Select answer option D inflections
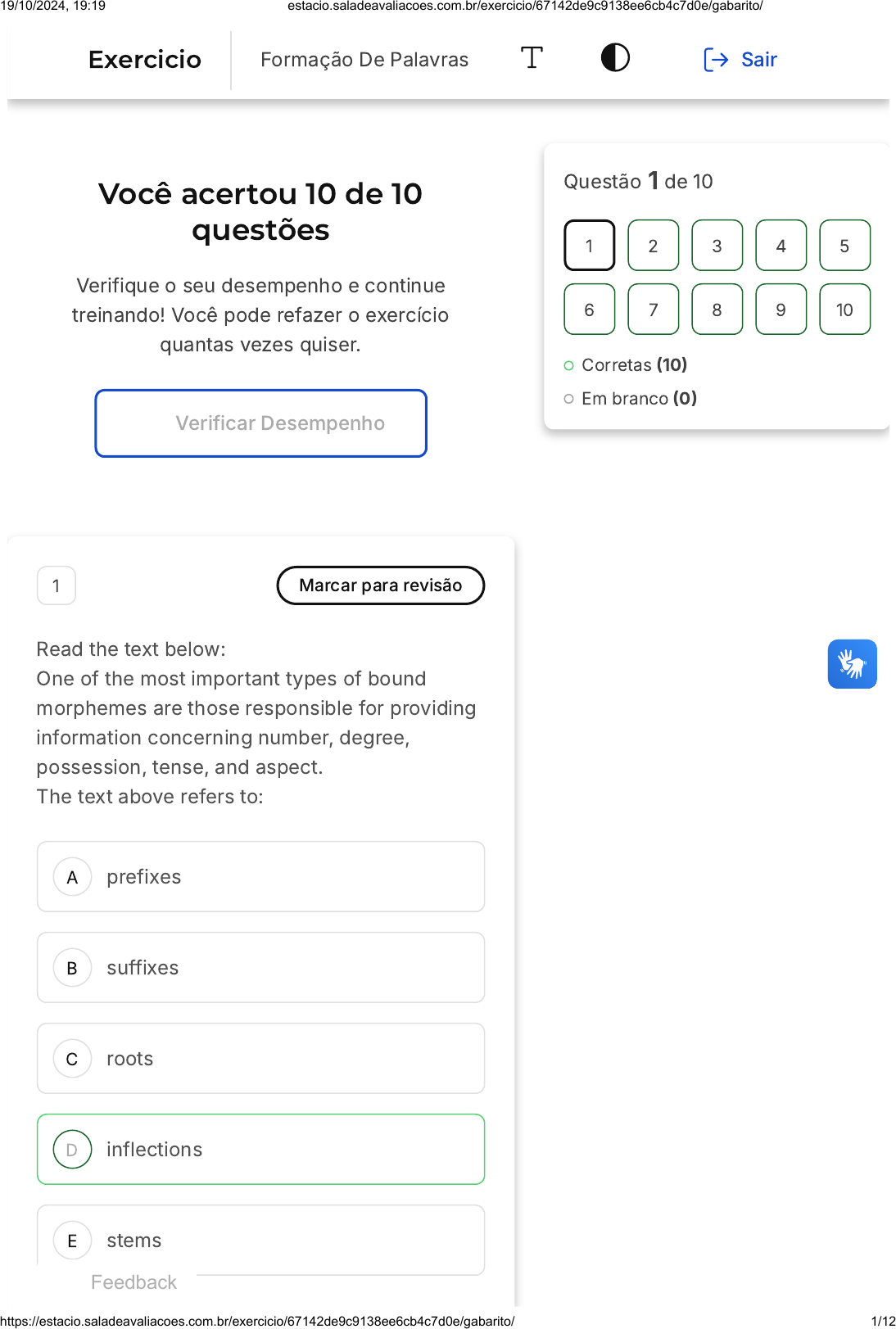Screen dimensions: 896x1329 (260, 1149)
